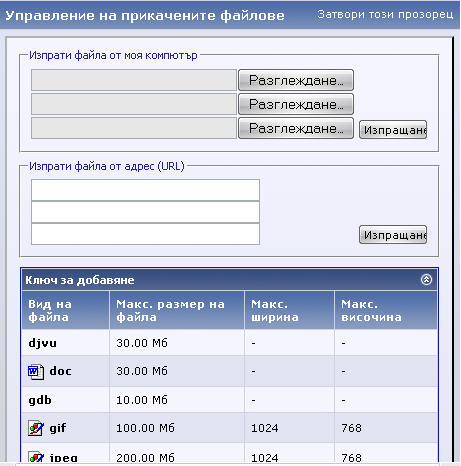Click 'Изпращане' button in computer upload section
461x466 pixels.
click(x=393, y=130)
